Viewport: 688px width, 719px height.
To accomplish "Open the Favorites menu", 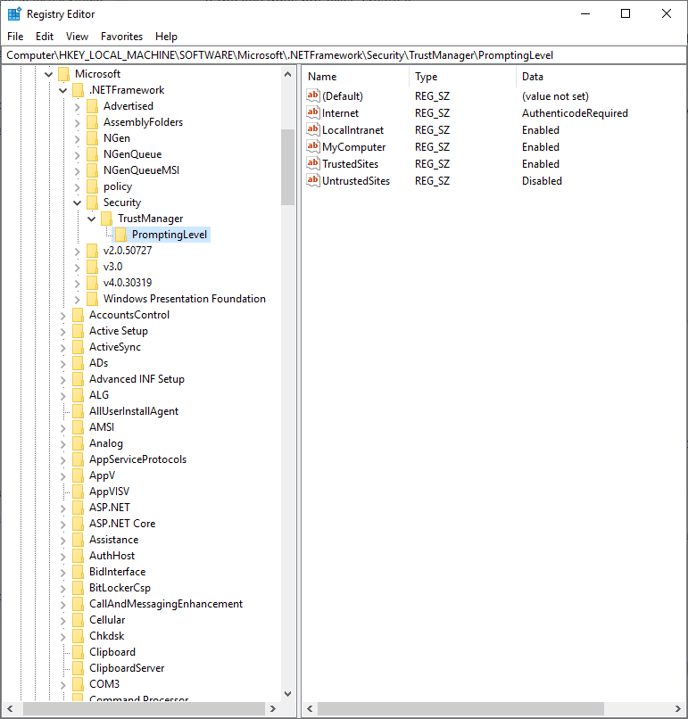I will (121, 36).
